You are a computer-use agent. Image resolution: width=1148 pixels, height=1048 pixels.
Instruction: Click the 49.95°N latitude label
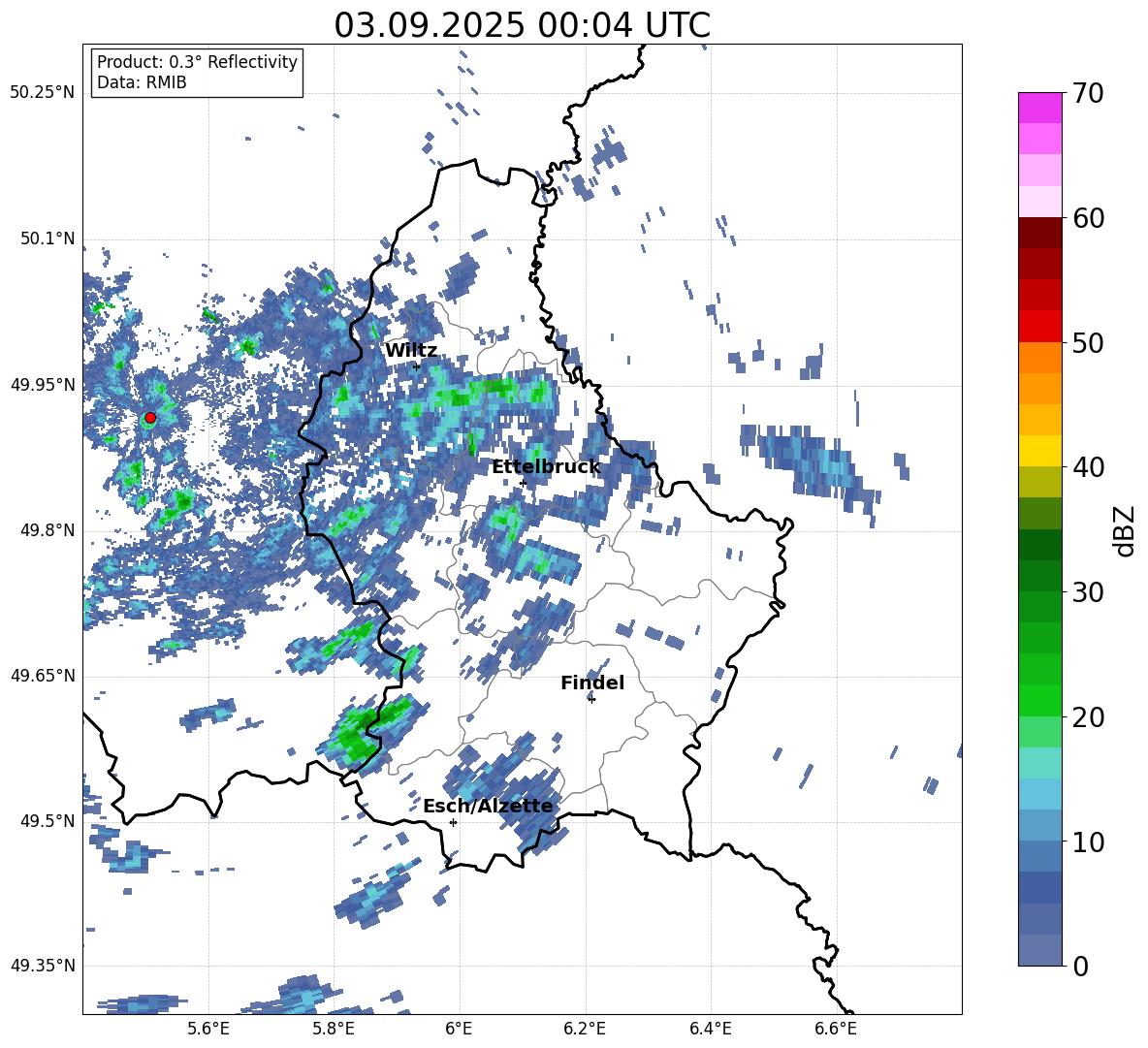[x=43, y=384]
